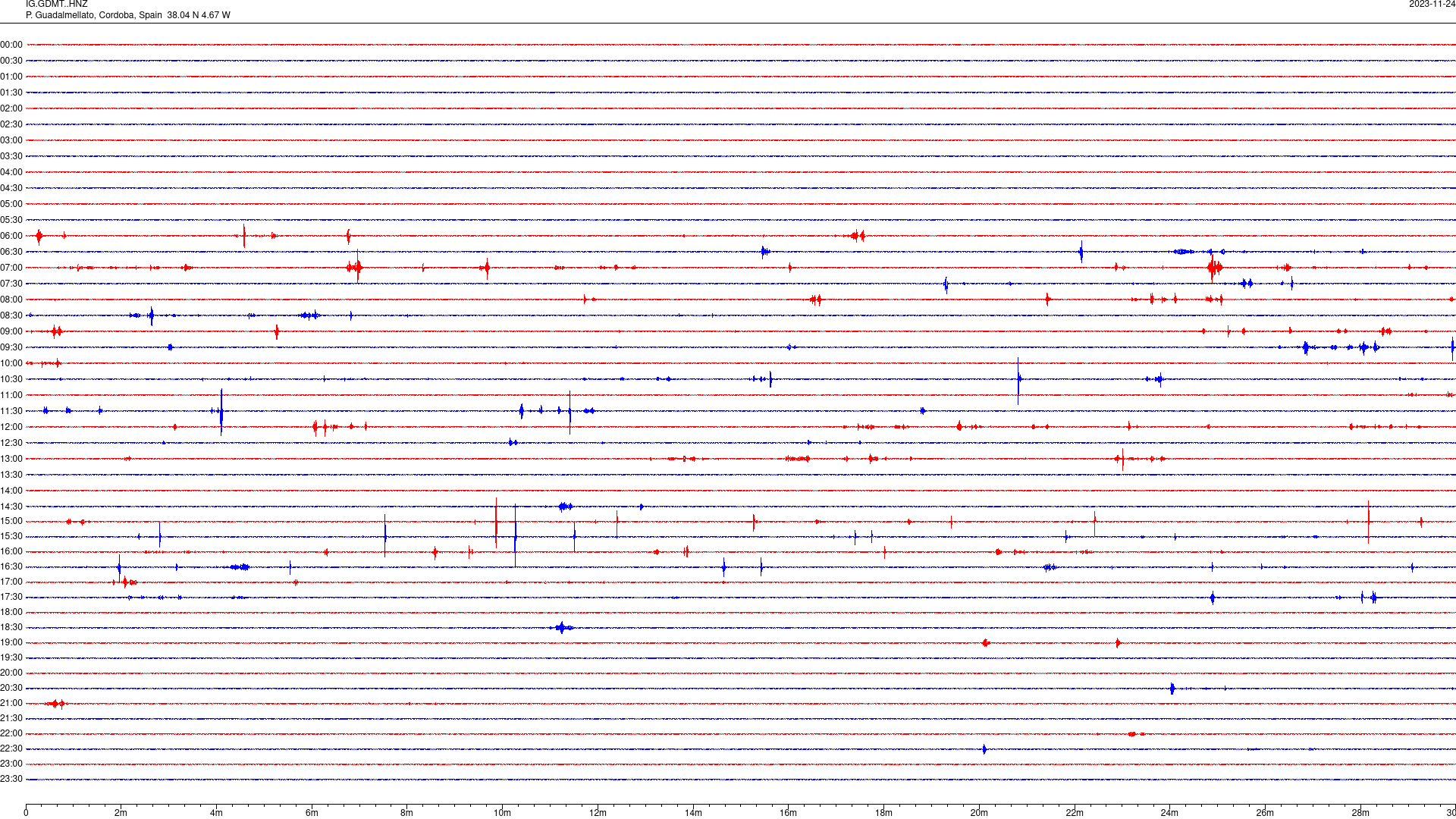The width and height of the screenshot is (1456, 819).
Task: Click the tall blue spike on 10:30 trace
Action: [1018, 380]
